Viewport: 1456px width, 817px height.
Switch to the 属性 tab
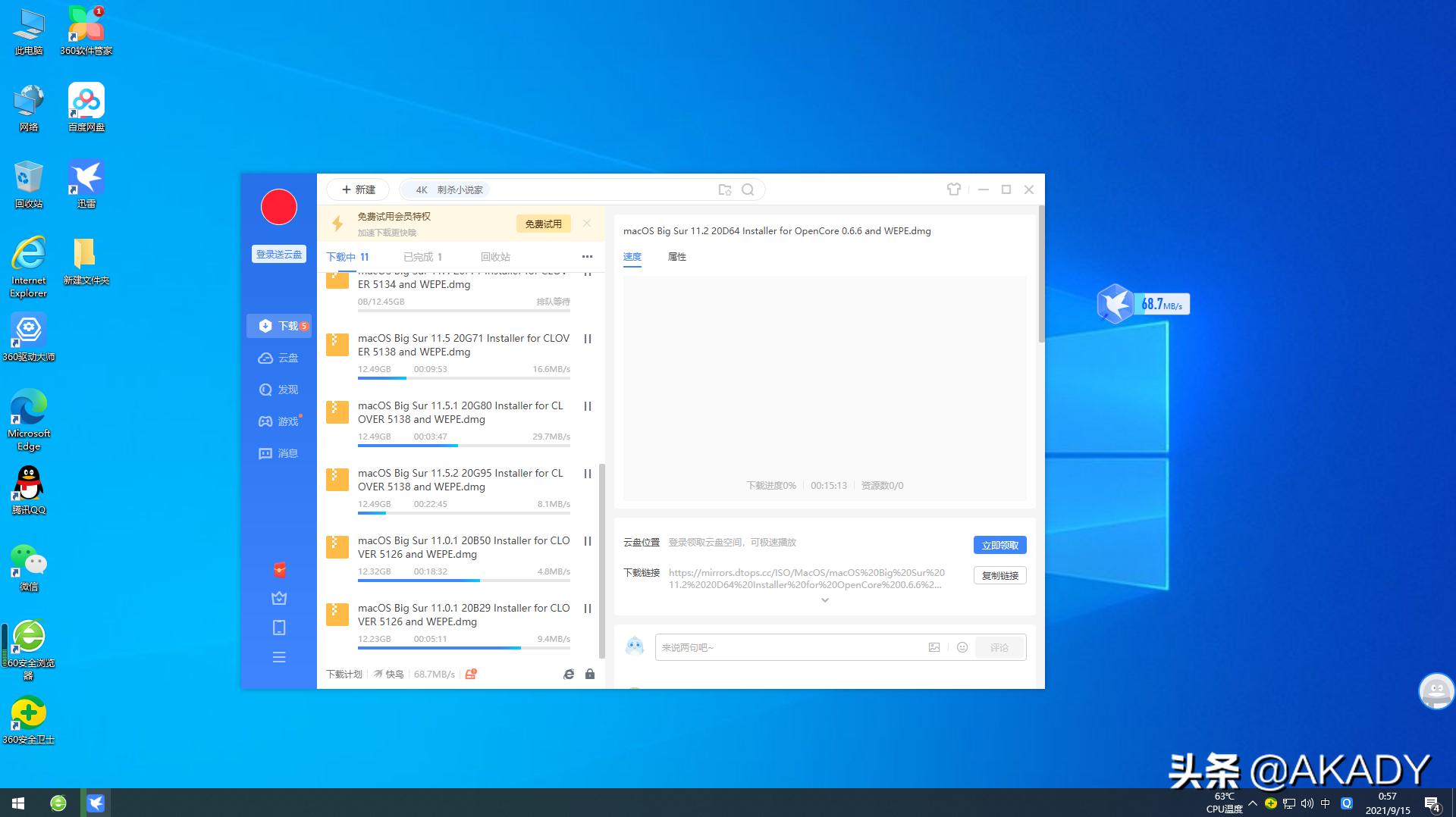(677, 257)
